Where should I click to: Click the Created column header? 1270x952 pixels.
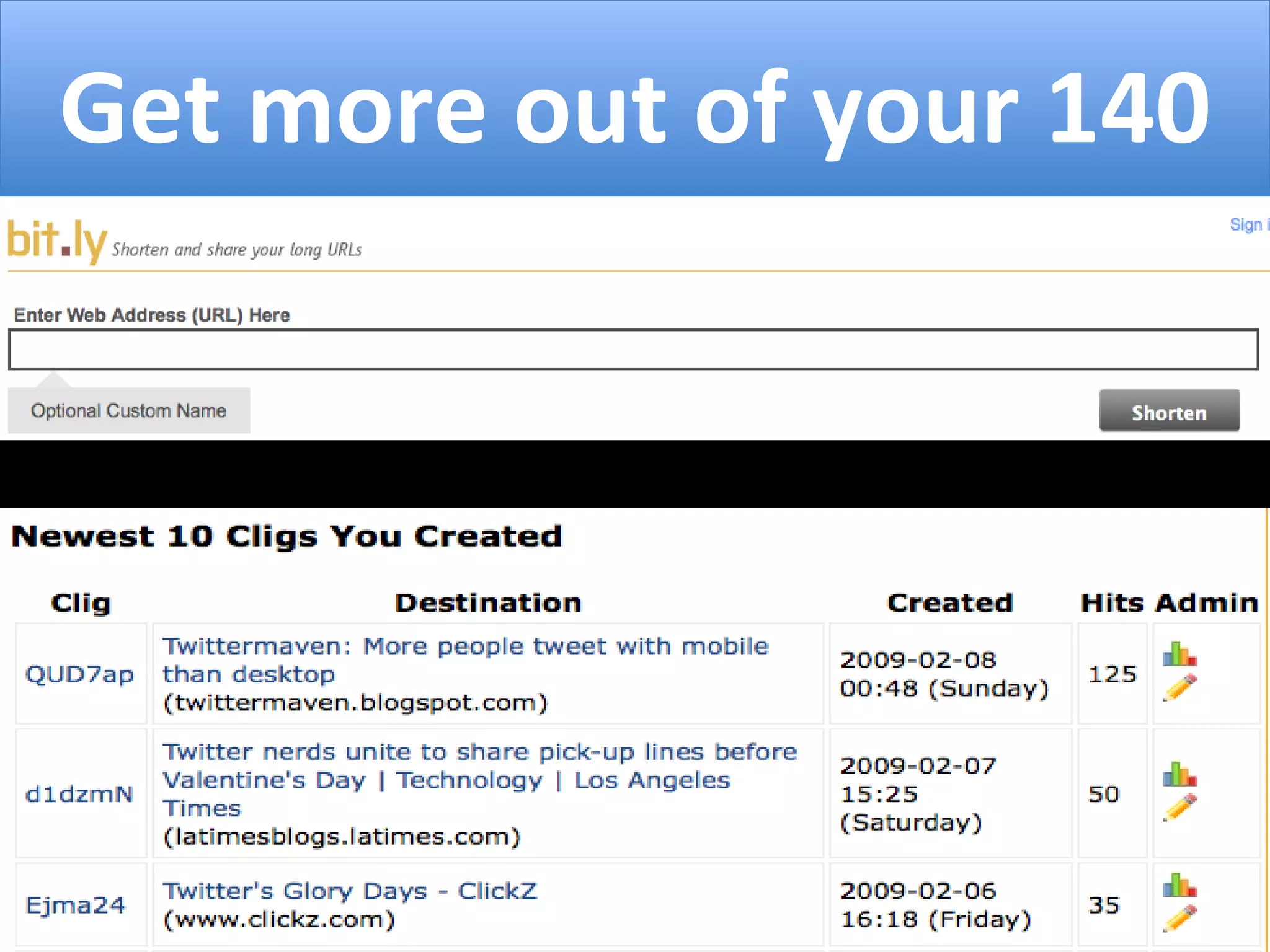tap(950, 602)
